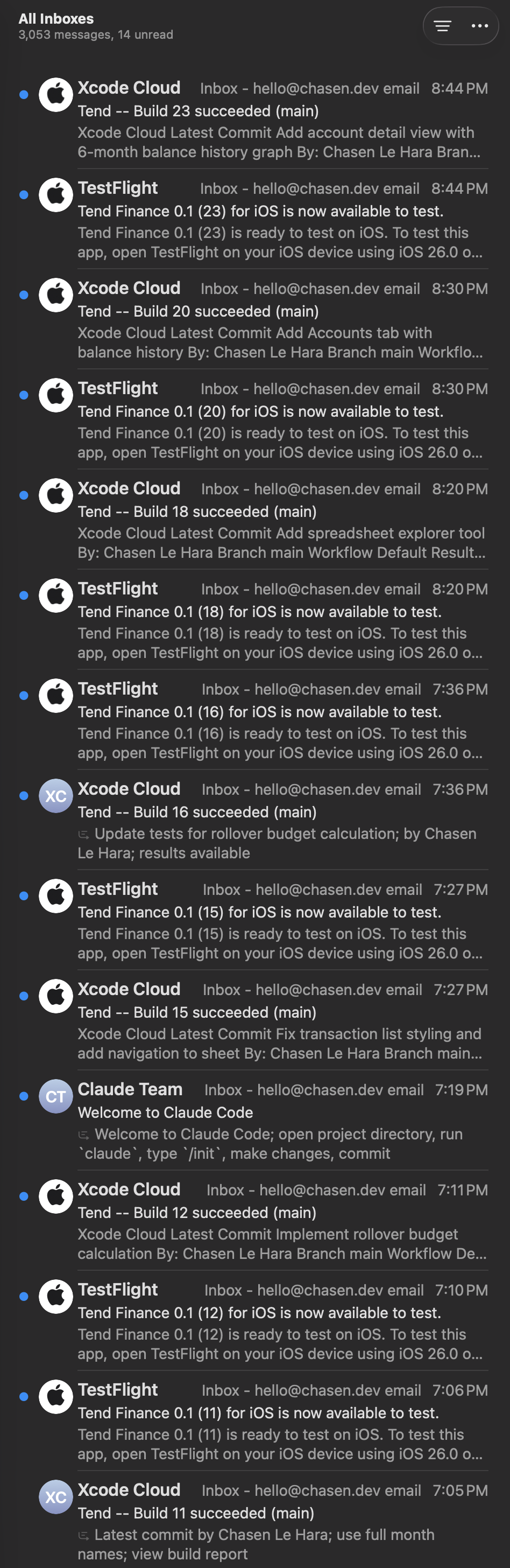Click the unread dot beside TestFlight 0.1 (18)
This screenshot has height=1568, width=510.
click(23, 596)
